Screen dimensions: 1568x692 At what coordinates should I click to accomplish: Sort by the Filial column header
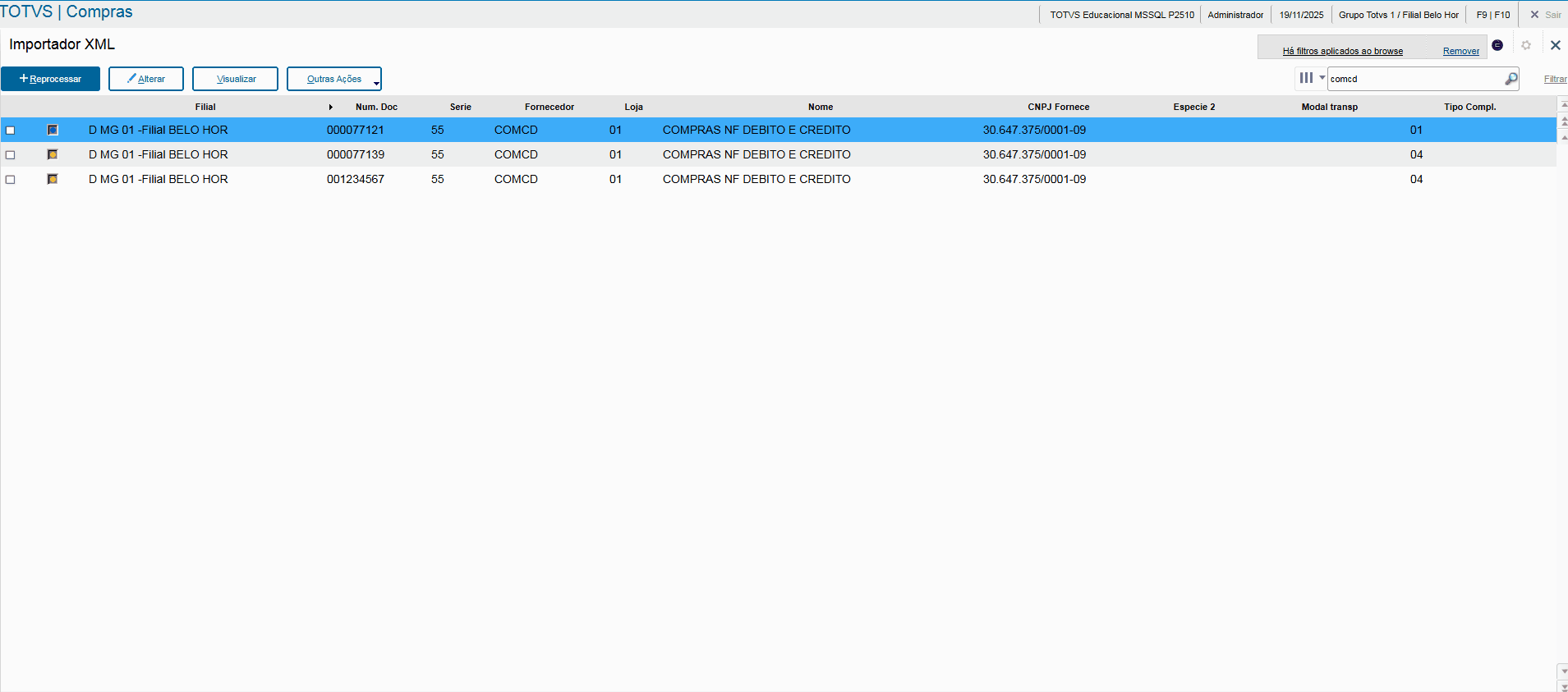205,107
